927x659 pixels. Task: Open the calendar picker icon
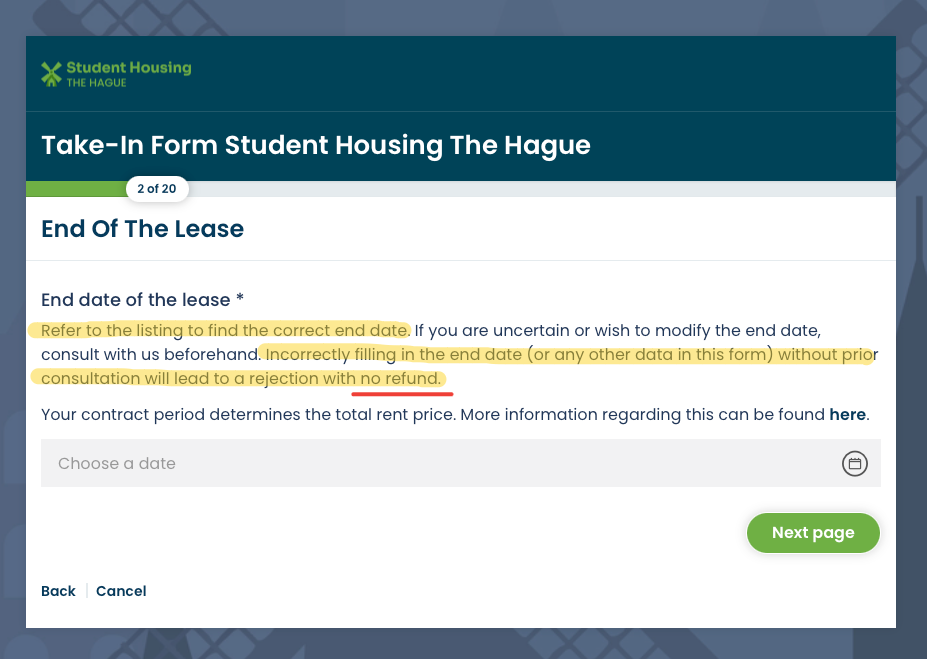(854, 464)
